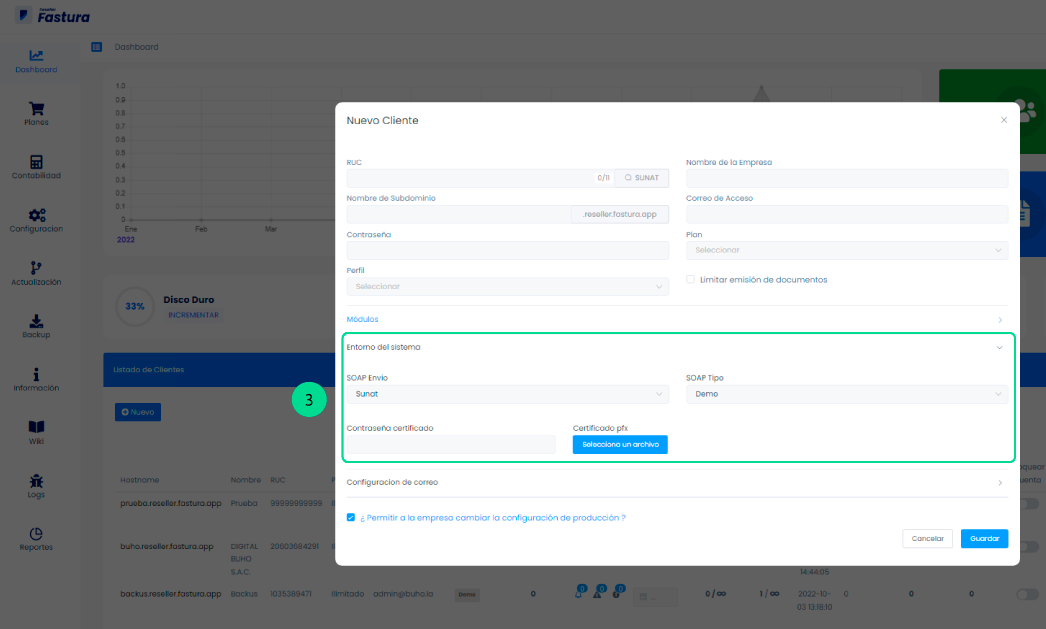Open the Reportes pie chart icon
This screenshot has width=1046, height=629.
(x=36, y=534)
